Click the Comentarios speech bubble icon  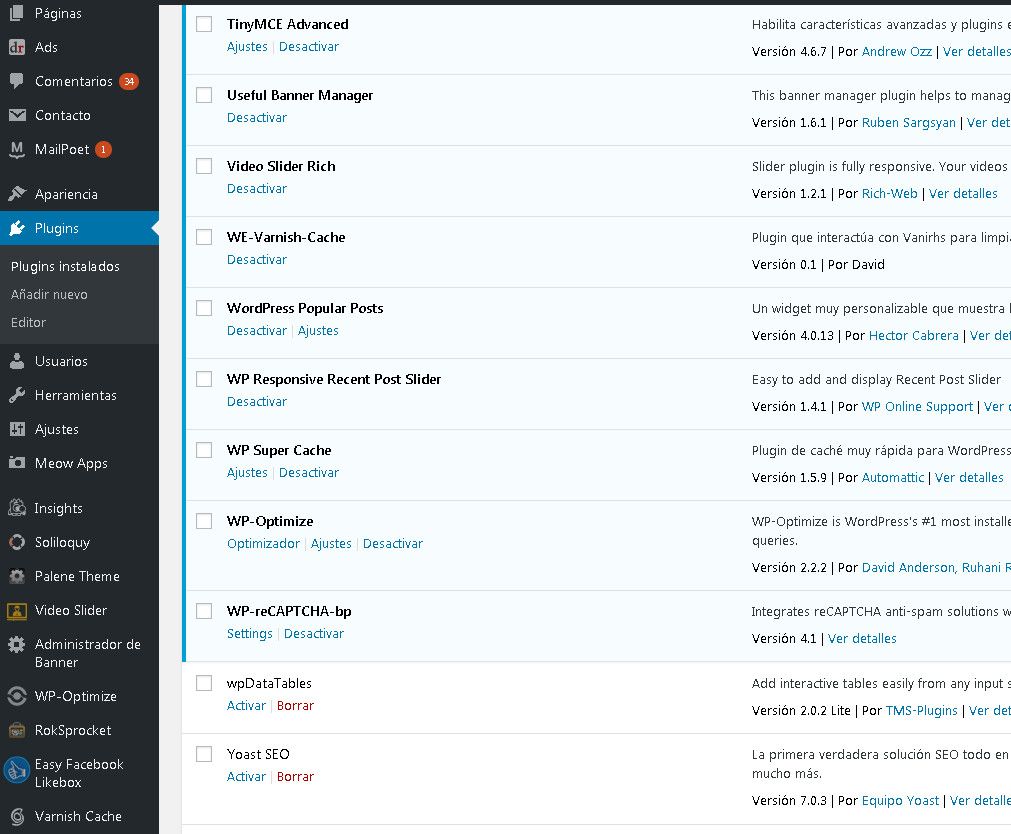(17, 81)
